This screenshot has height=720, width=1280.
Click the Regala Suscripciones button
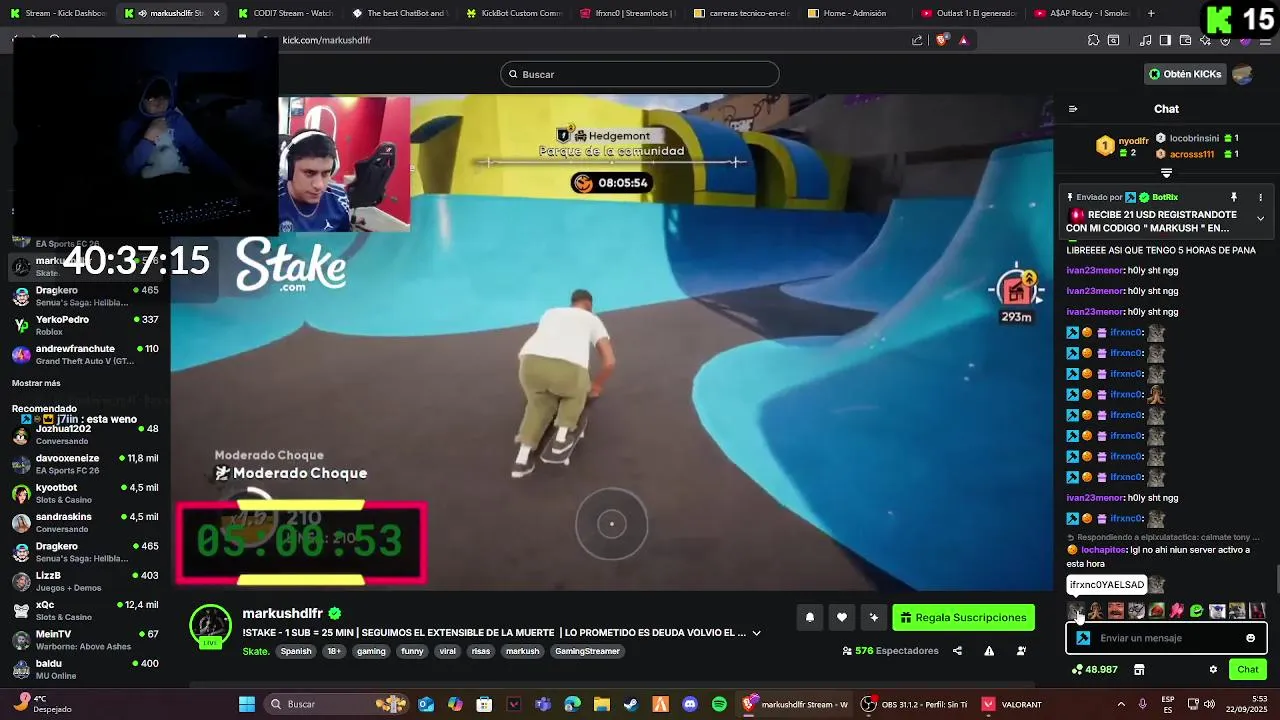pos(963,618)
